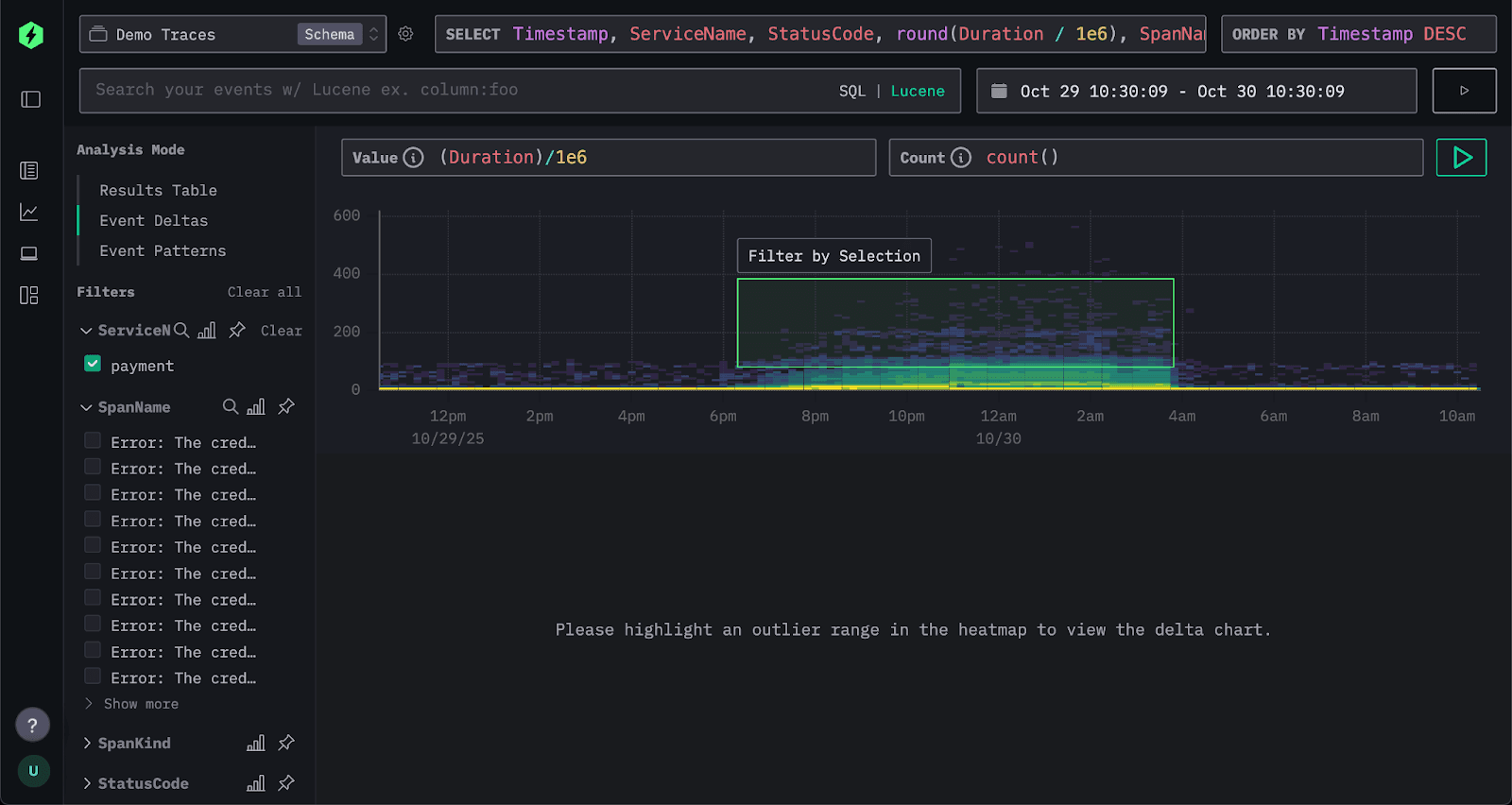The image size is (1512, 805).
Task: Open the help question mark button
Action: 32,725
